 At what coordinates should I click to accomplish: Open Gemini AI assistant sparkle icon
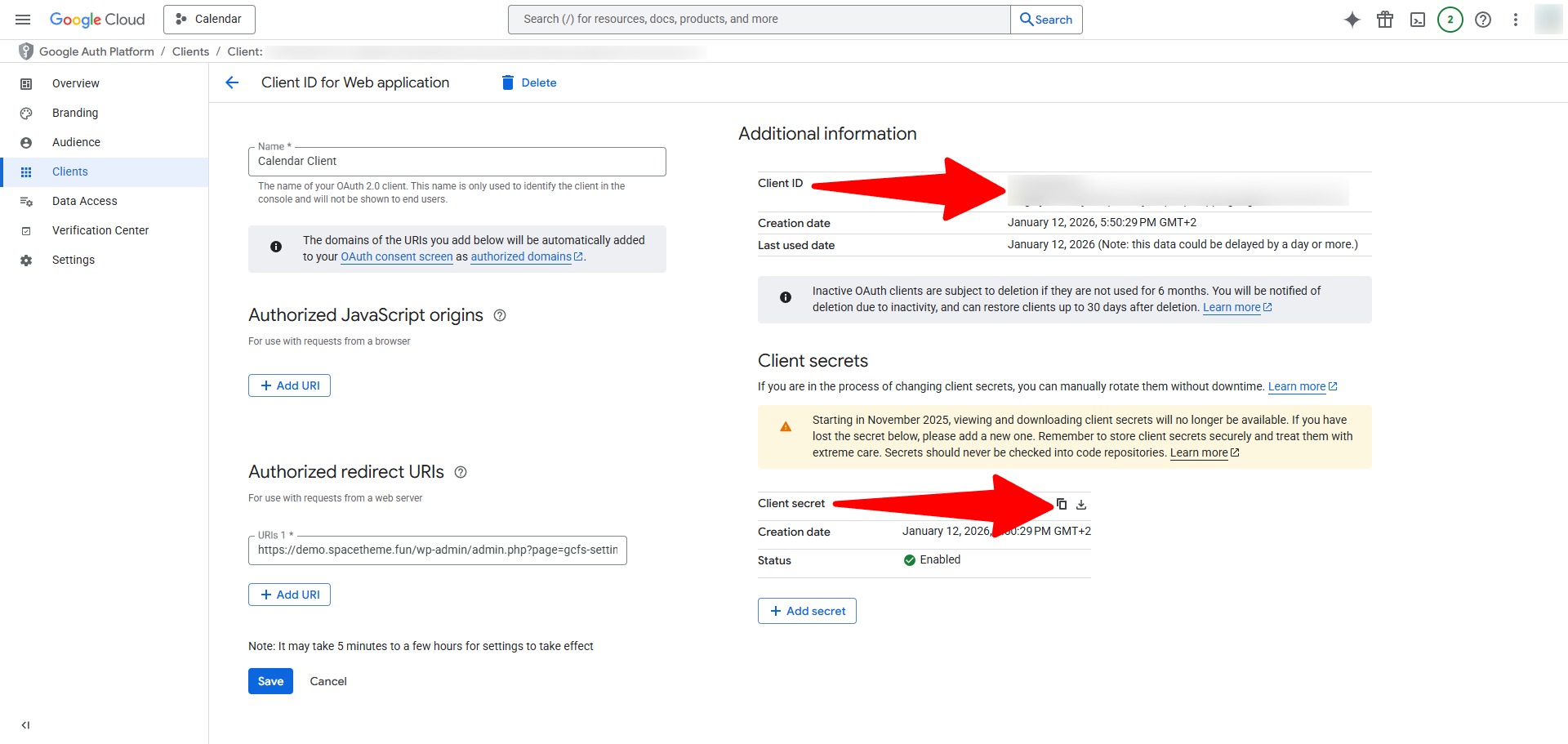click(1352, 20)
